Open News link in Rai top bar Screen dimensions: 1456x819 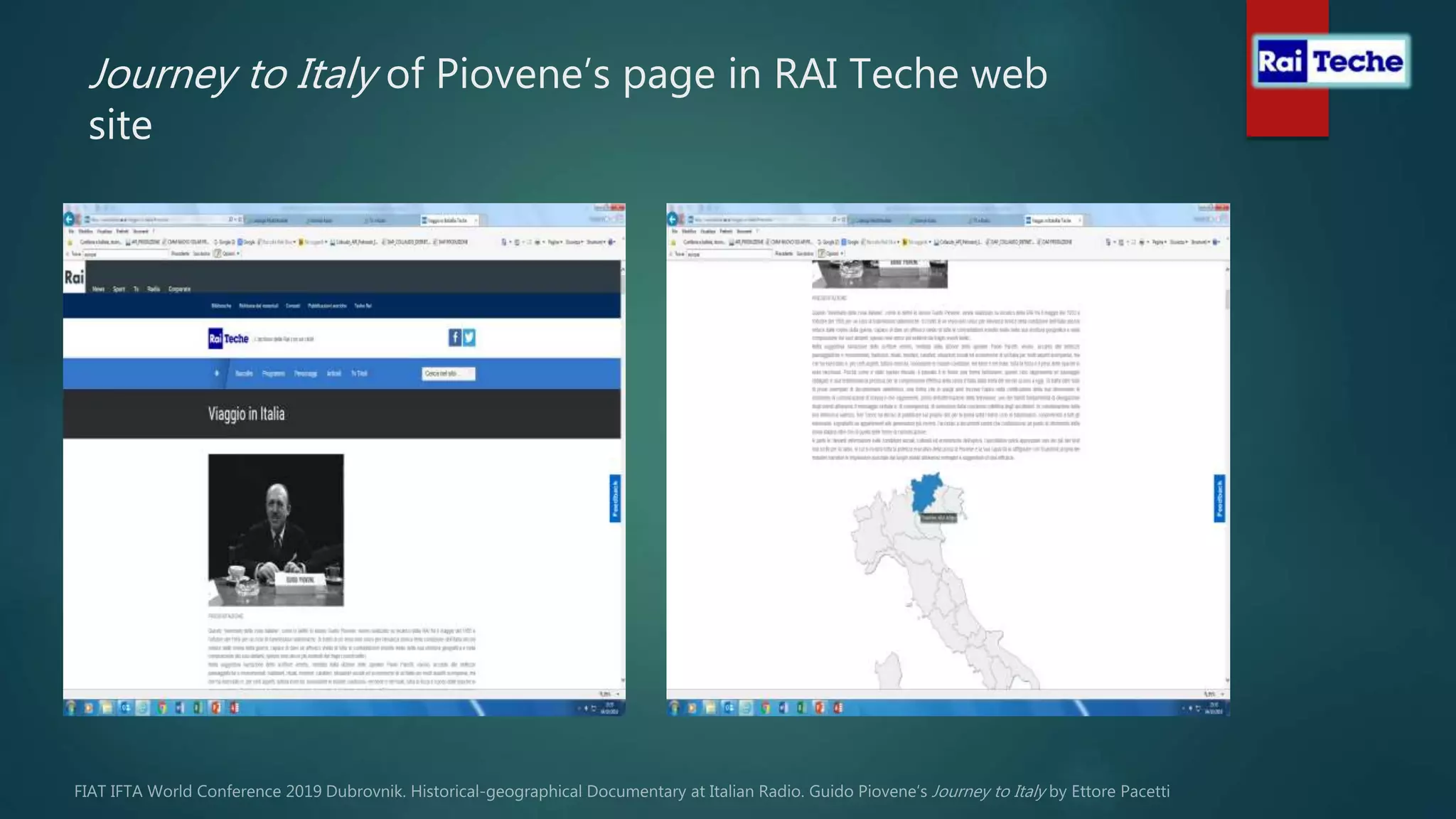point(99,289)
